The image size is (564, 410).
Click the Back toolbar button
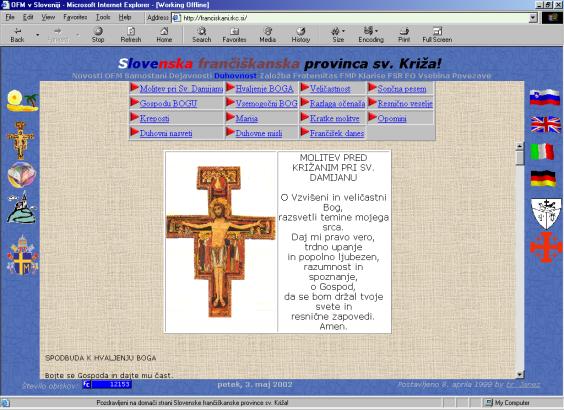[x=17, y=35]
